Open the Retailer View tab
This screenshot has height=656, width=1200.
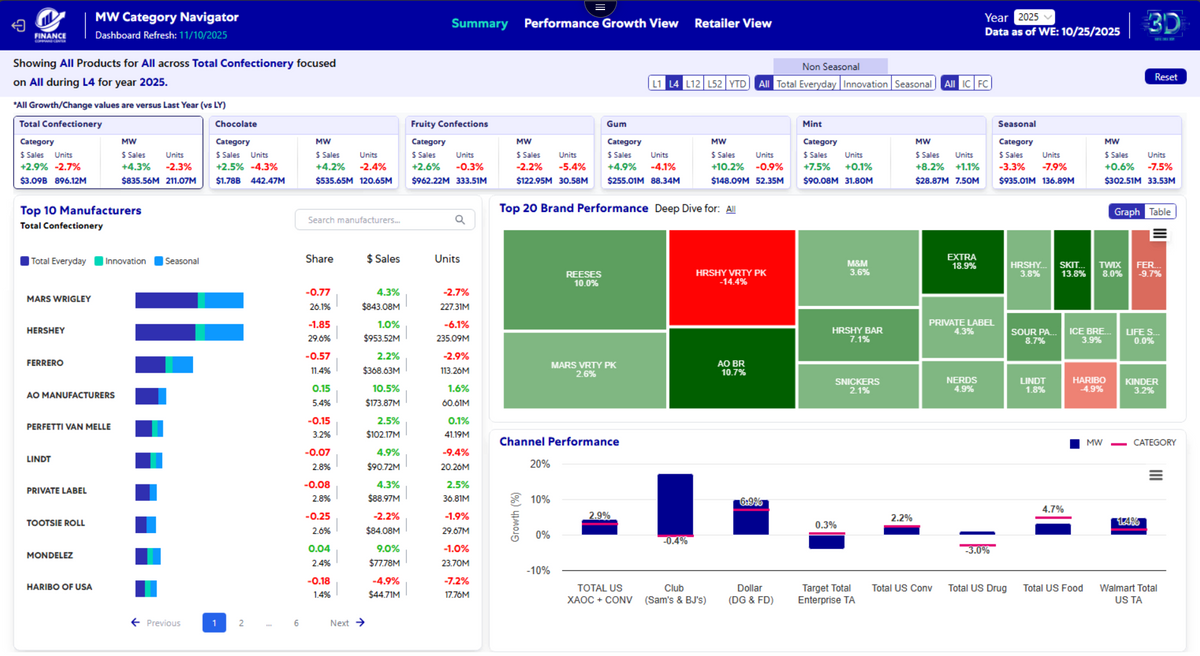click(733, 23)
